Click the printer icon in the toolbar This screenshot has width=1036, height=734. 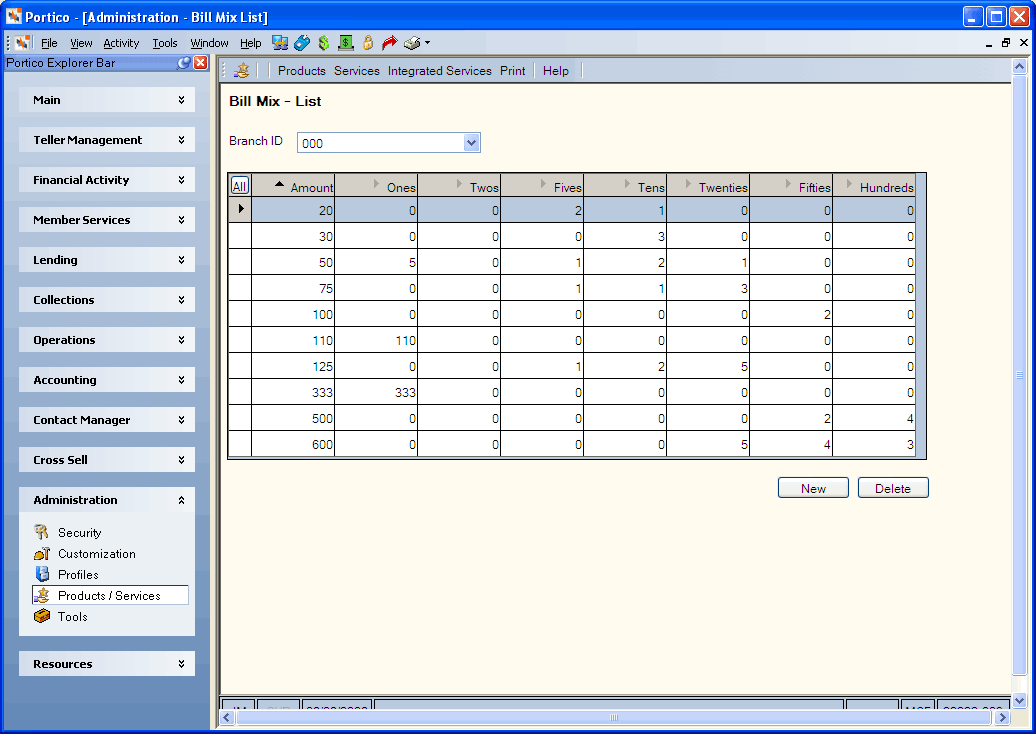pos(412,43)
